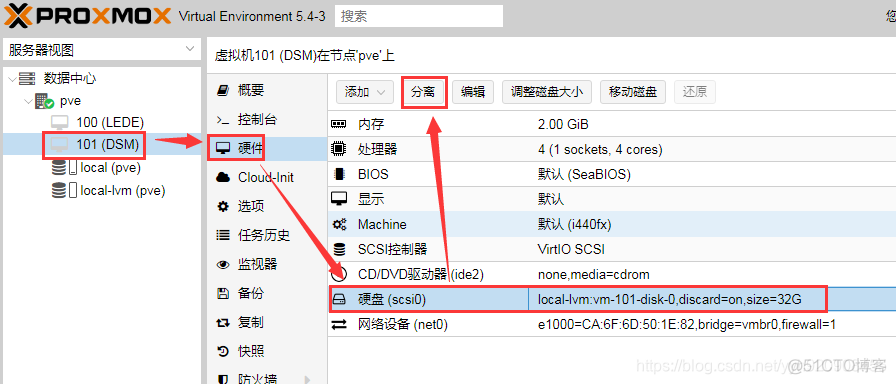Click the 监视器 label
This screenshot has height=384, width=896.
pos(258,264)
